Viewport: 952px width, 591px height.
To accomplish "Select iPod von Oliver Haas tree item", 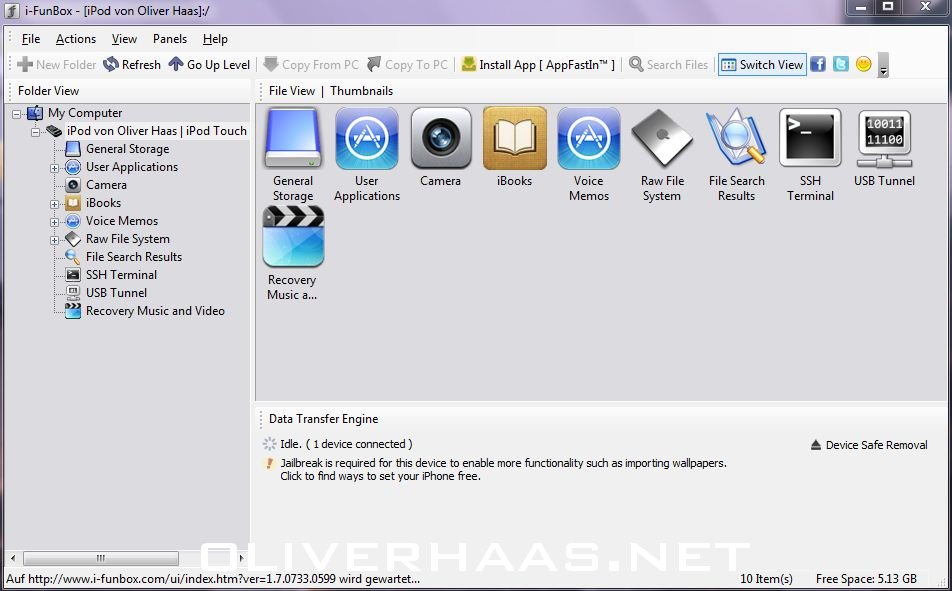I will click(x=157, y=131).
